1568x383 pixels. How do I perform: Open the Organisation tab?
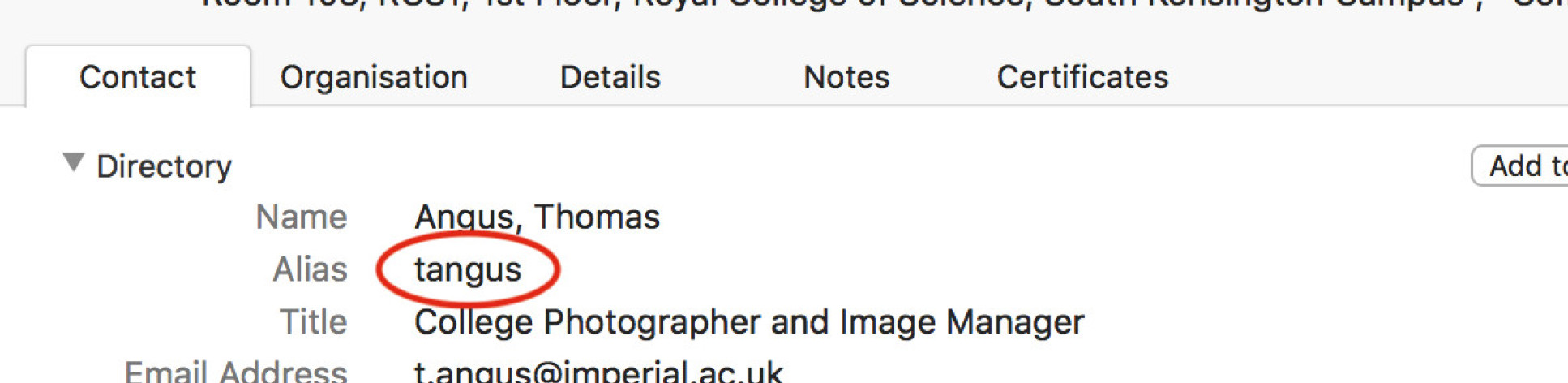[x=374, y=78]
